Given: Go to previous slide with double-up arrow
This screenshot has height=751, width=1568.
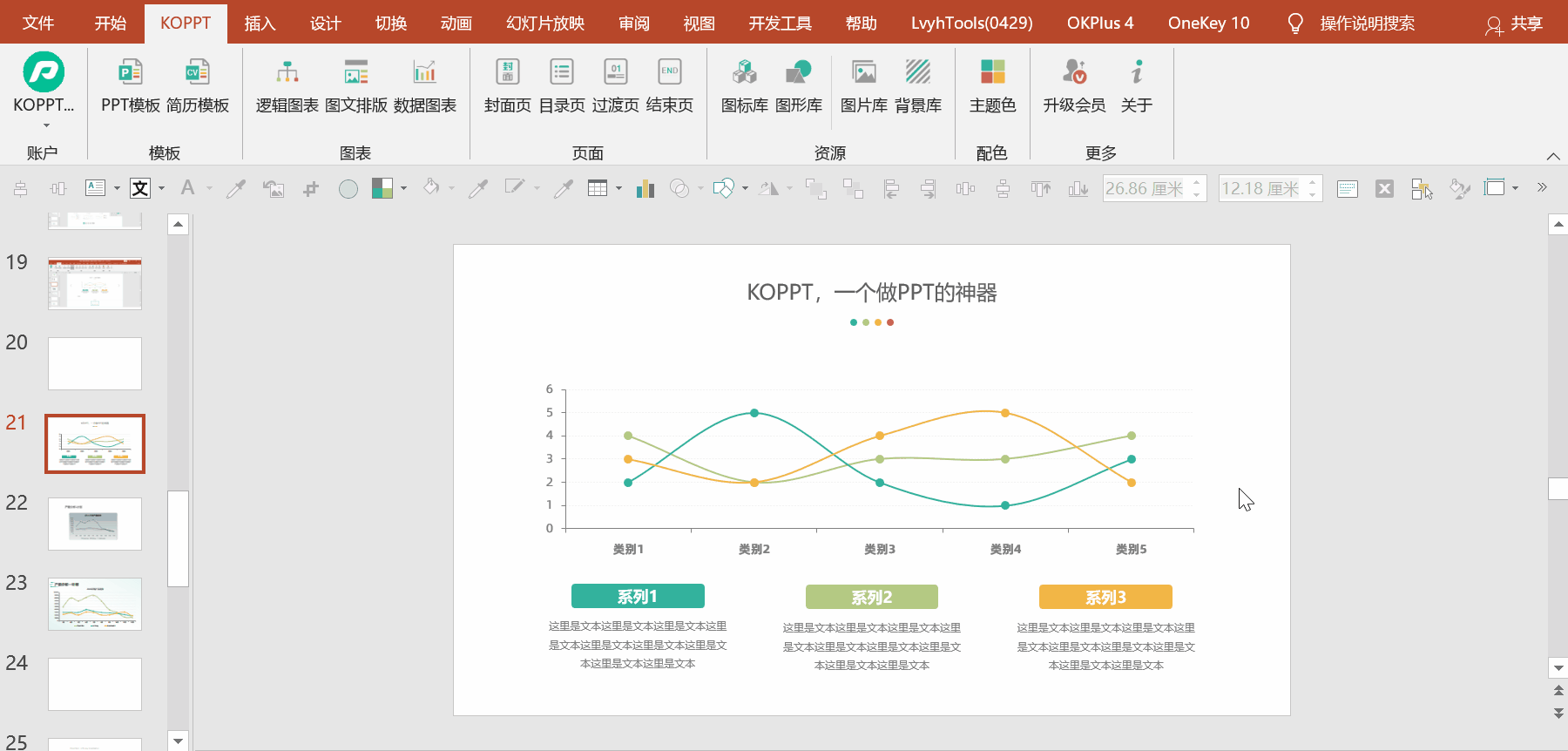Looking at the screenshot, I should (1558, 690).
